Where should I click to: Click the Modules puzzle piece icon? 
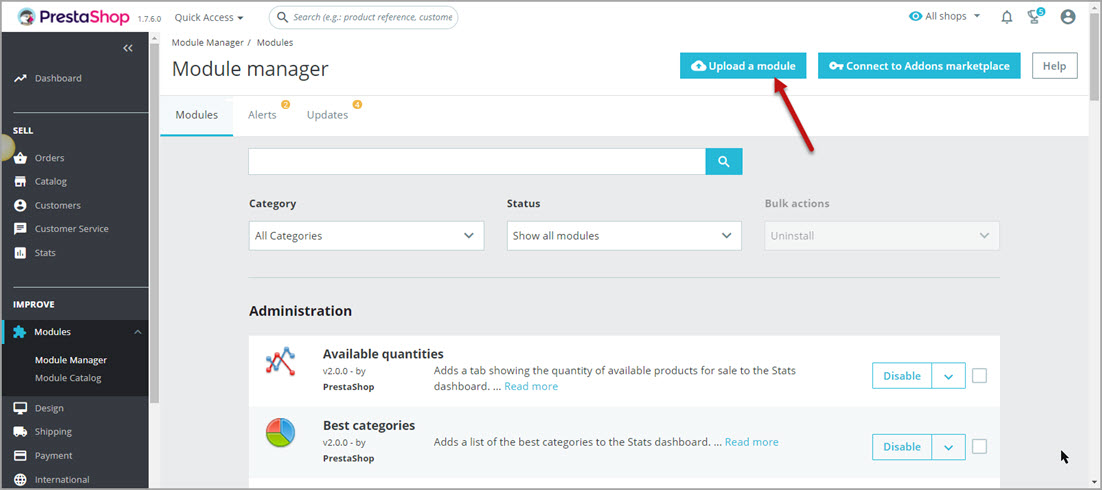coord(20,332)
